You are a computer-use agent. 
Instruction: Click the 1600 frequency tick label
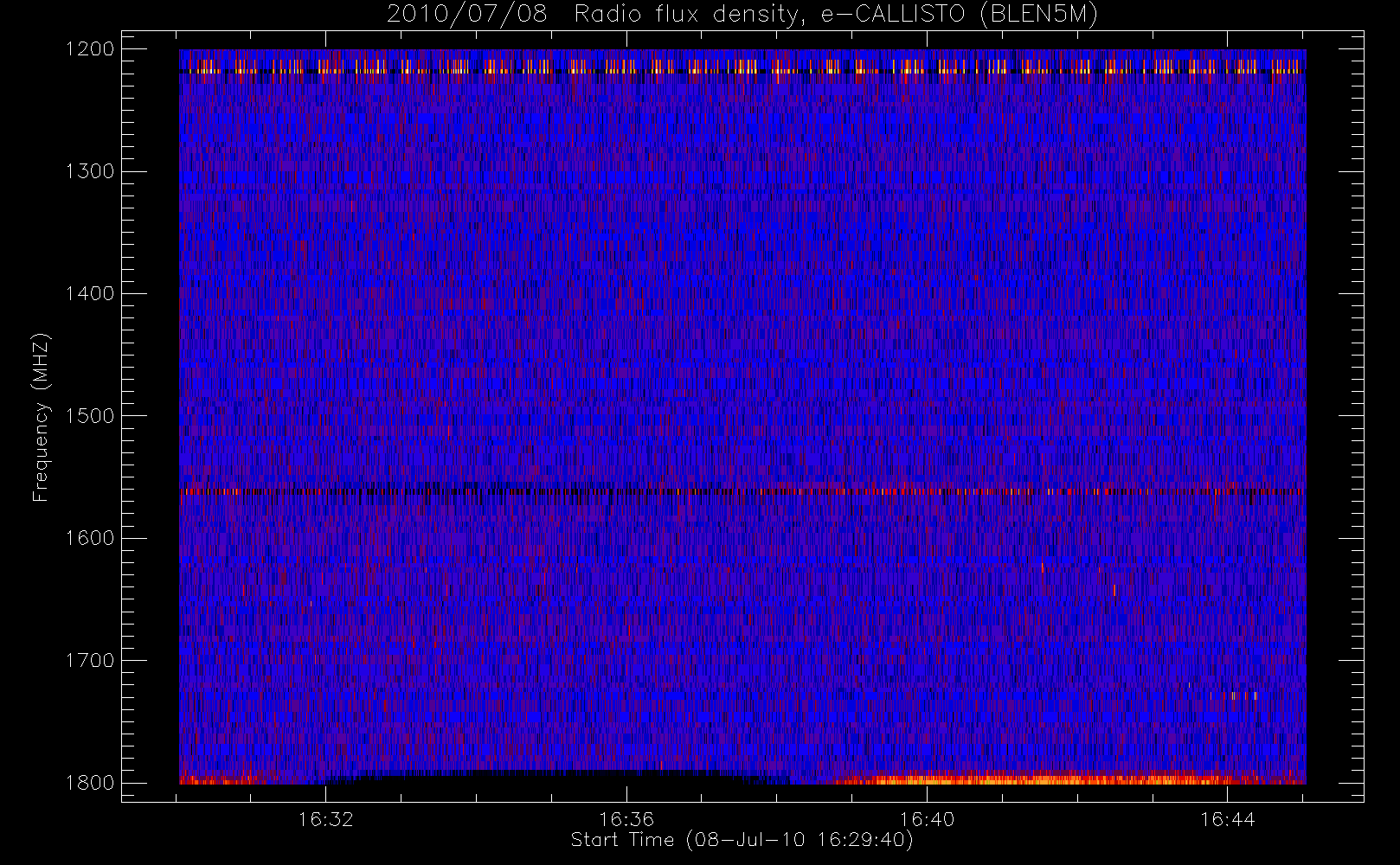pyautogui.click(x=90, y=538)
